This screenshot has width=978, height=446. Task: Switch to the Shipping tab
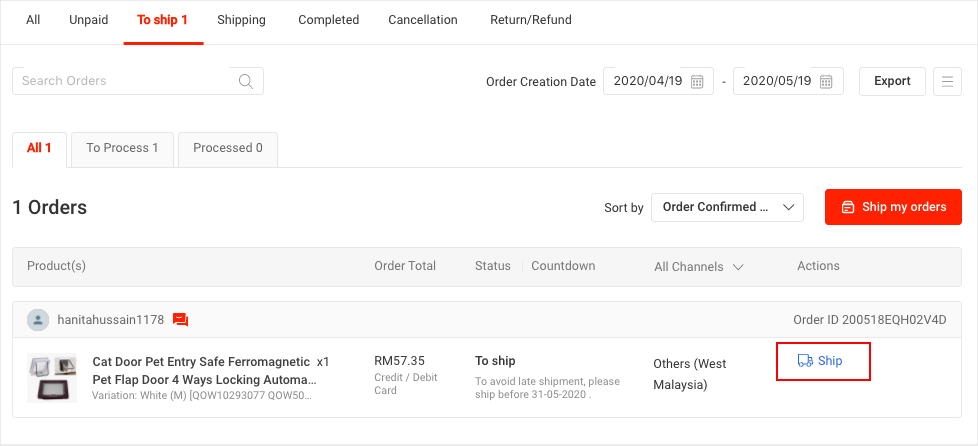pos(241,20)
